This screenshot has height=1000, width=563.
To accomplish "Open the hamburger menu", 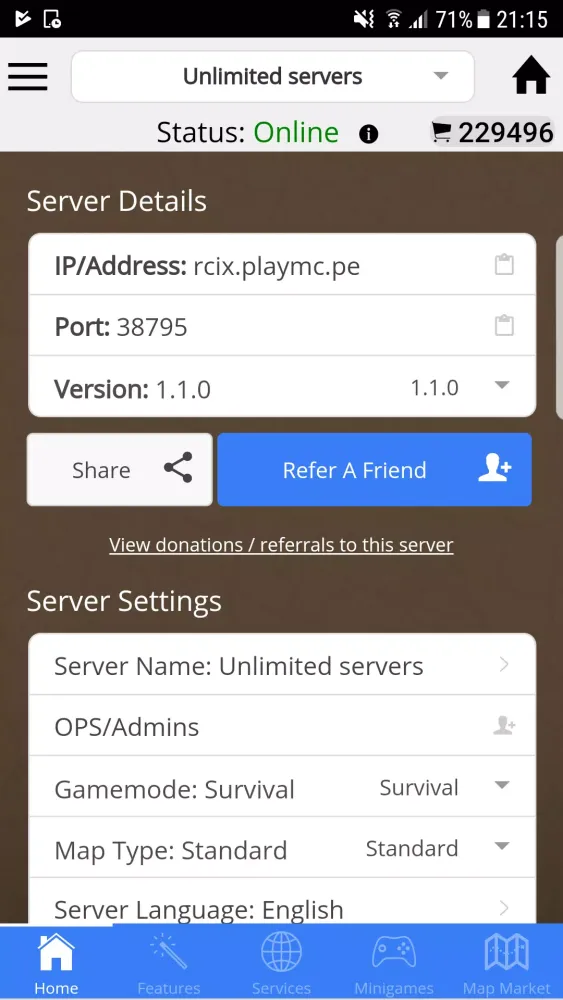I will tap(27, 77).
